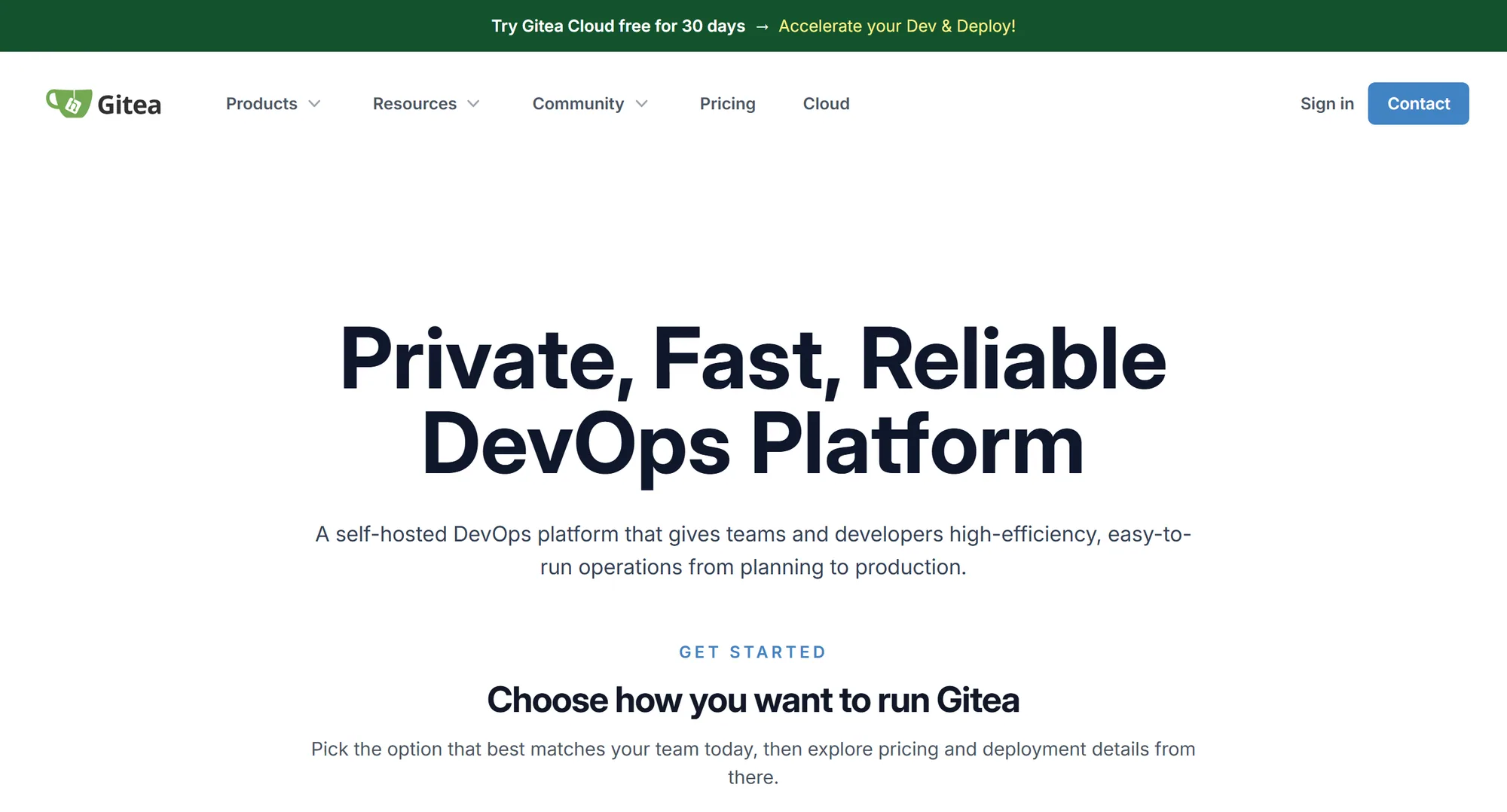Open the Products menu
This screenshot has height=812, width=1507.
pos(261,103)
